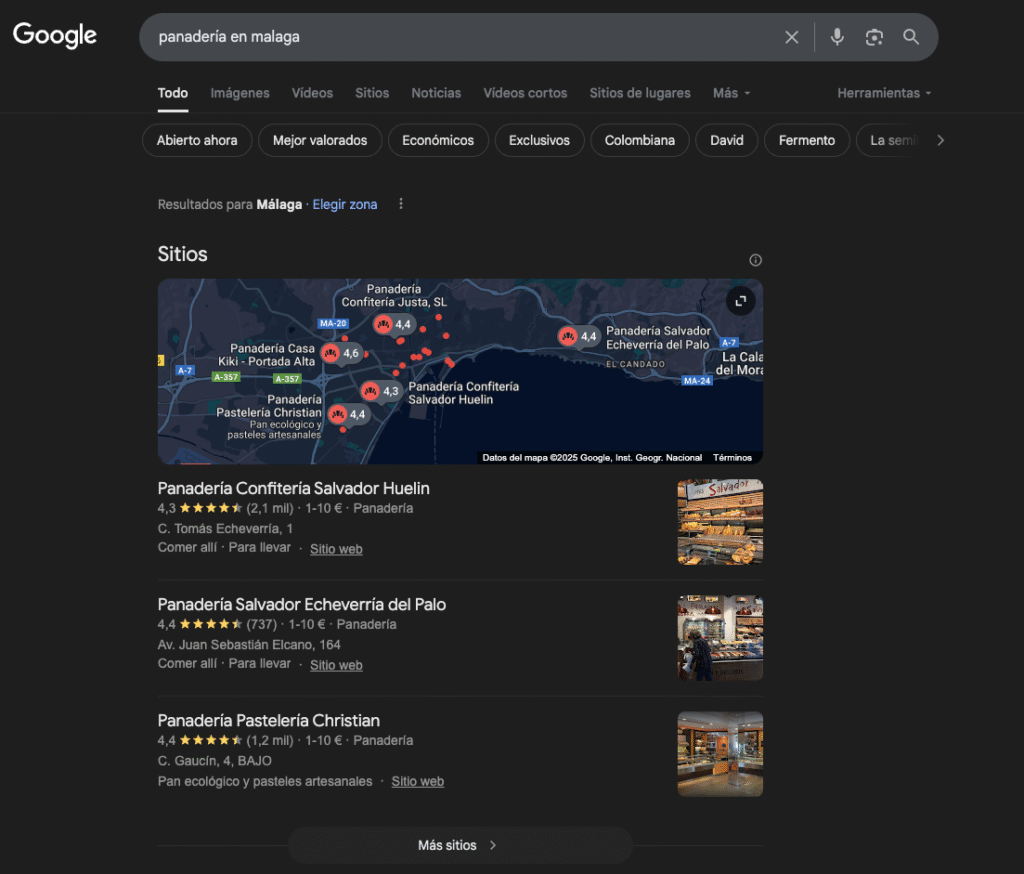Click the Términos link on the map
This screenshot has width=1024, height=874.
[x=732, y=458]
